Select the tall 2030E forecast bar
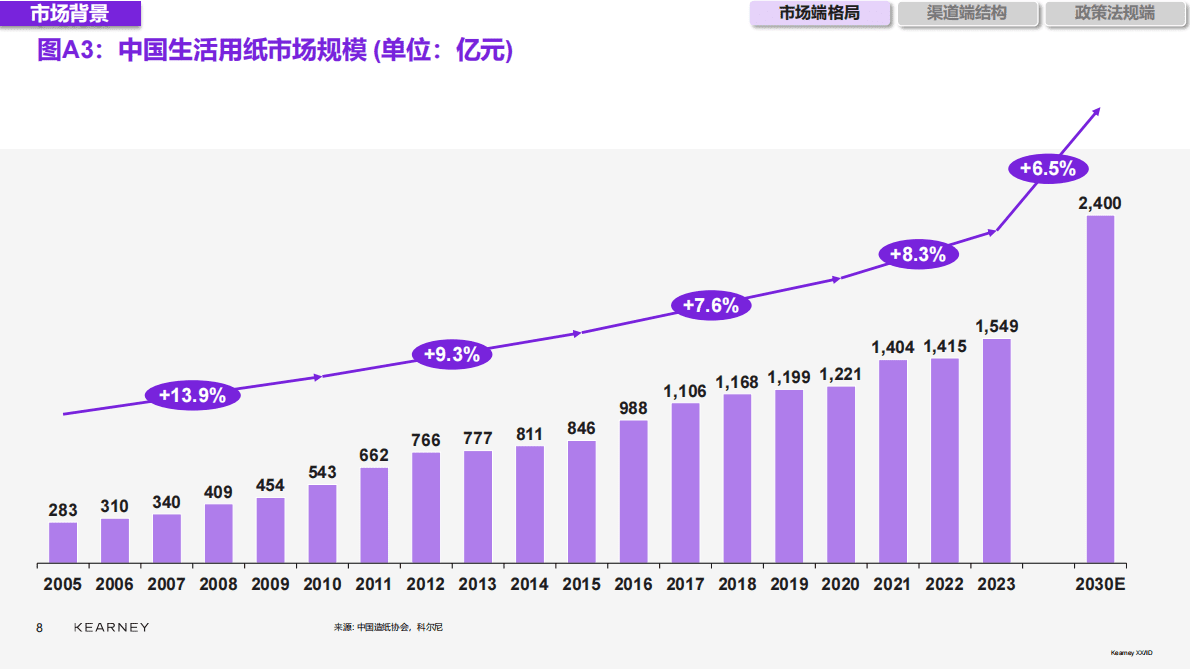The height and width of the screenshot is (669, 1190). point(1098,390)
